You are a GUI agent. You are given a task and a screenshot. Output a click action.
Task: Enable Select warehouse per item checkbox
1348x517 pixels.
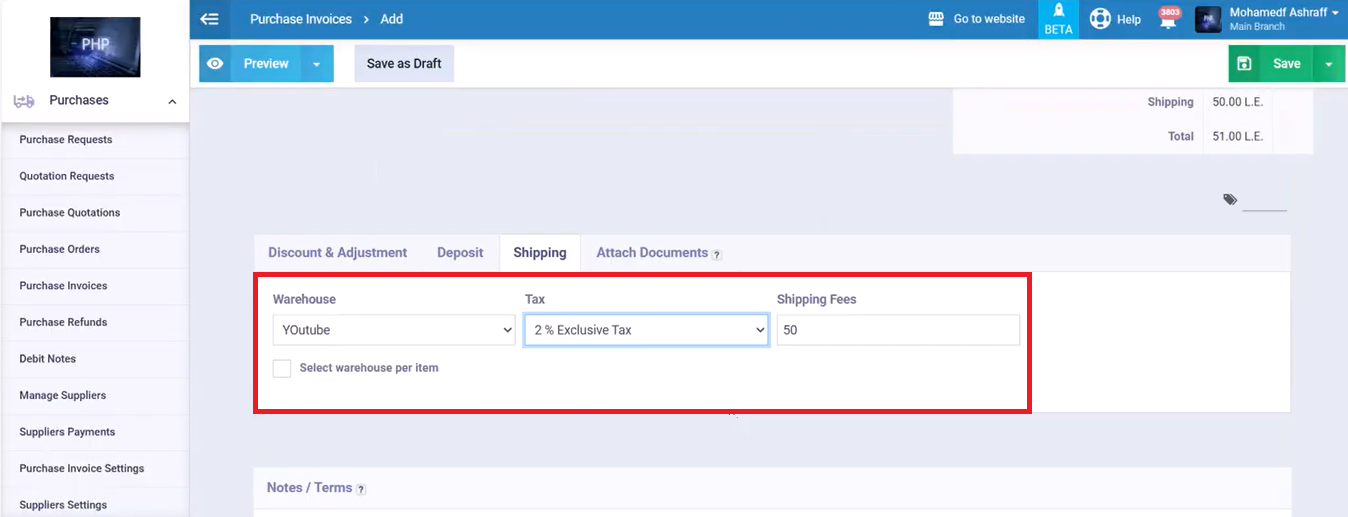pyautogui.click(x=282, y=368)
